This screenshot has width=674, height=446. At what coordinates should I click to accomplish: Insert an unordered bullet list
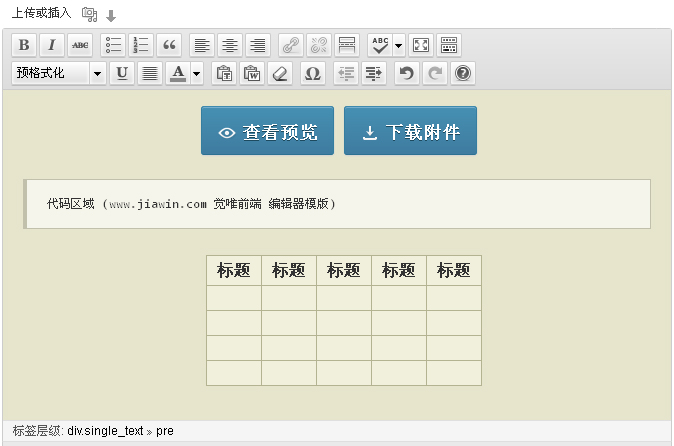(x=114, y=45)
